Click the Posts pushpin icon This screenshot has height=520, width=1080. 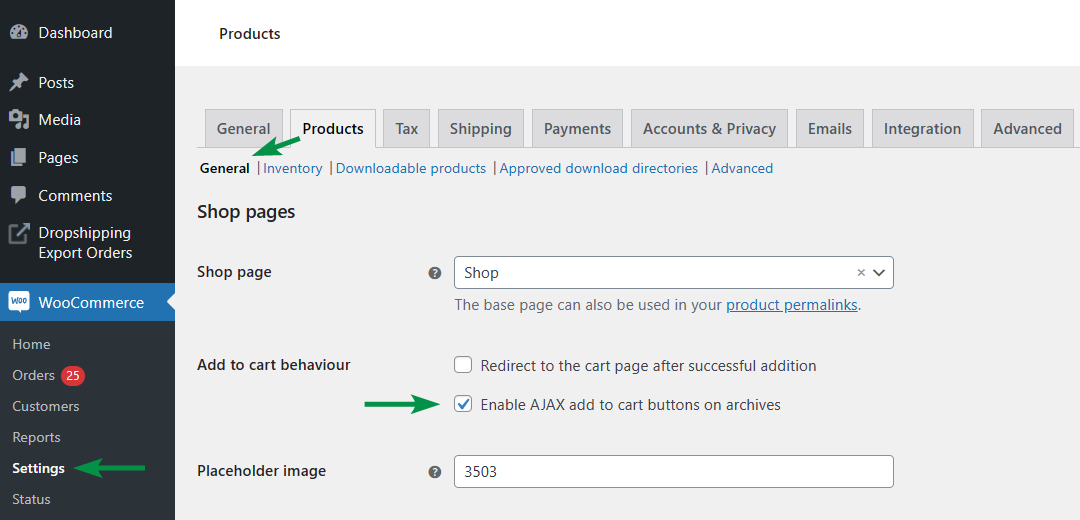click(x=19, y=83)
